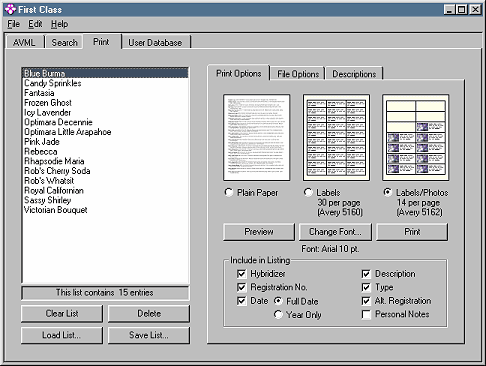The width and height of the screenshot is (486, 366).
Task: Click the 'This list contains 15 entries' status
Action: (105, 293)
